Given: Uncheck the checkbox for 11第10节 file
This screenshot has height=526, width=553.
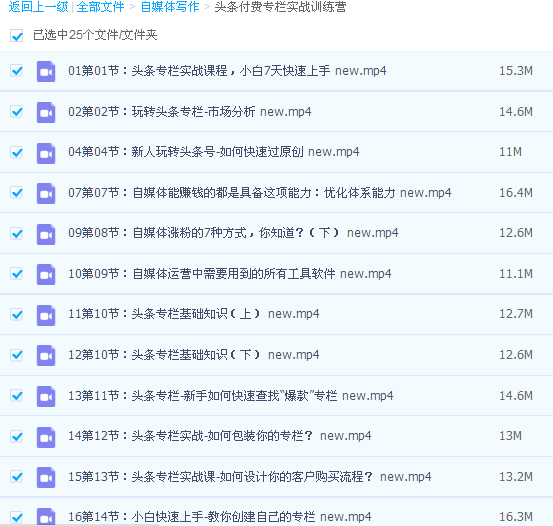Looking at the screenshot, I should pyautogui.click(x=17, y=314).
